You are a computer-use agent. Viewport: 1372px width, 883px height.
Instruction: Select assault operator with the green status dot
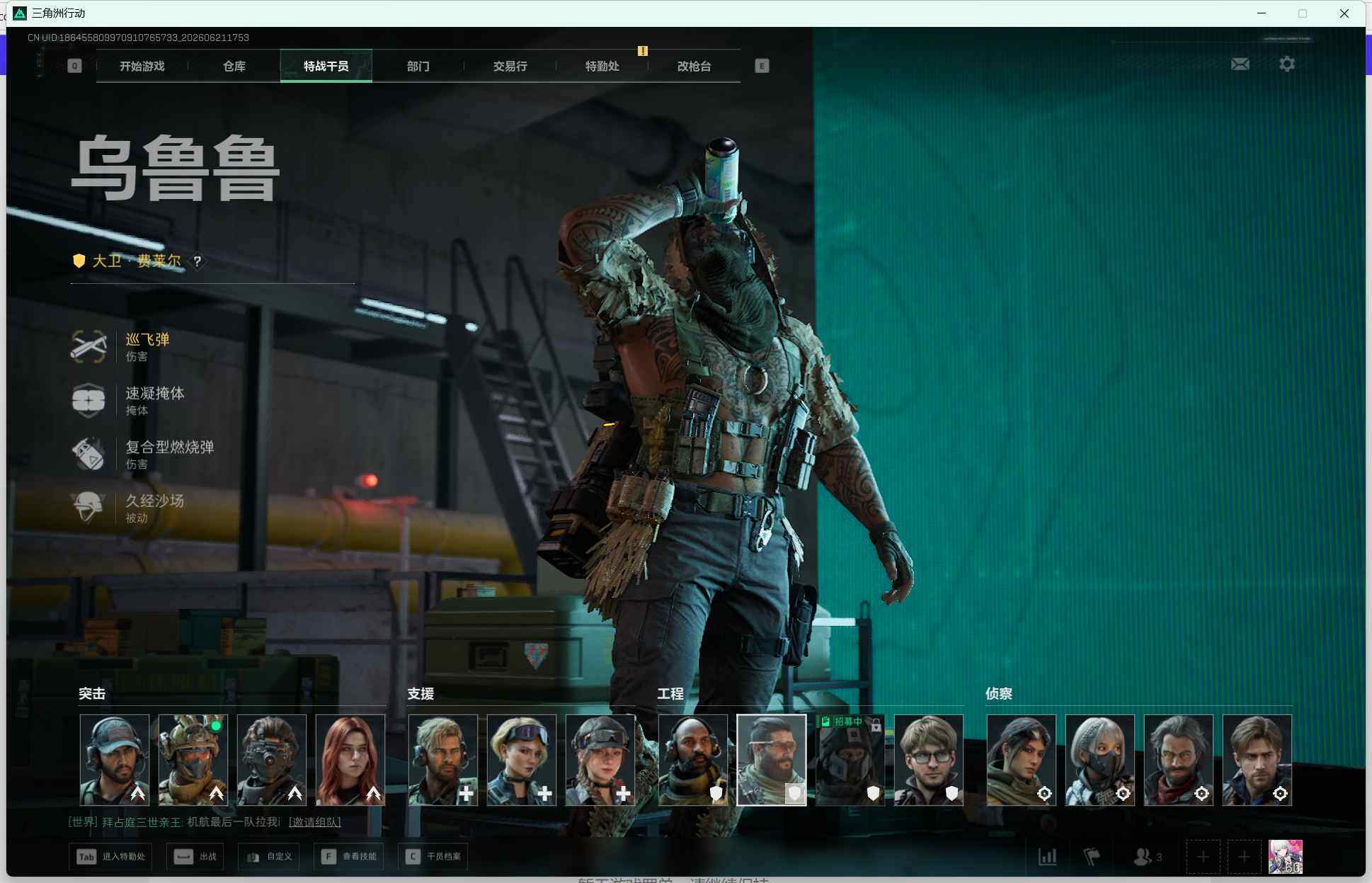pos(193,760)
